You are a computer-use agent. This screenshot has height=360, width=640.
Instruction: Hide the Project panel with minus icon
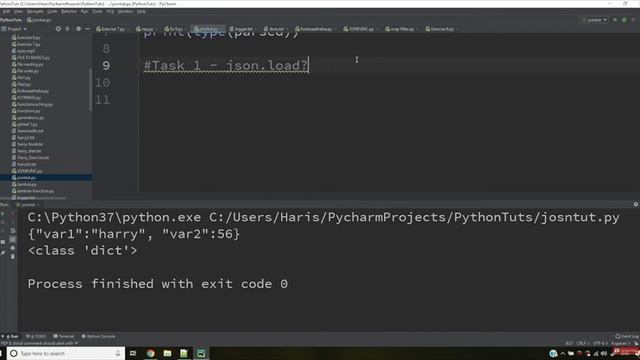[87, 29]
